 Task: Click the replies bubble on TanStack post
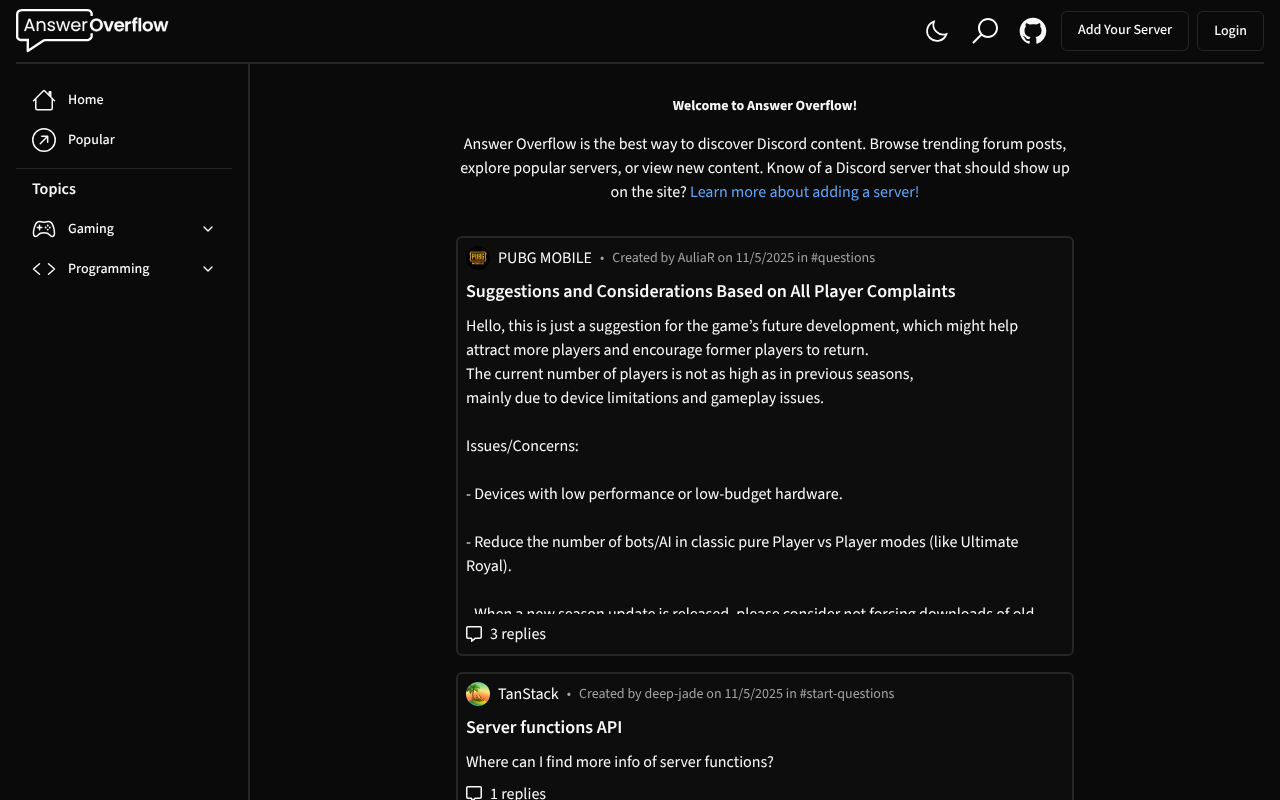click(x=473, y=792)
